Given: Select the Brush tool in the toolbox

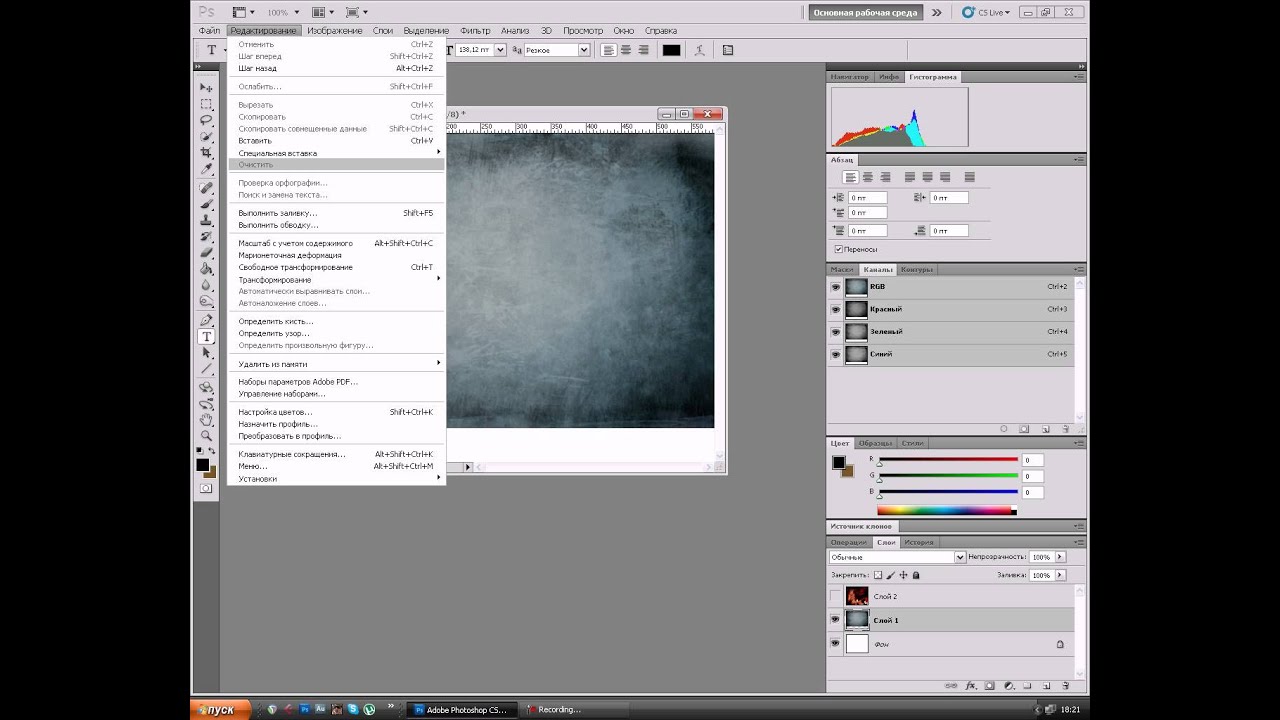Looking at the screenshot, I should click(207, 204).
